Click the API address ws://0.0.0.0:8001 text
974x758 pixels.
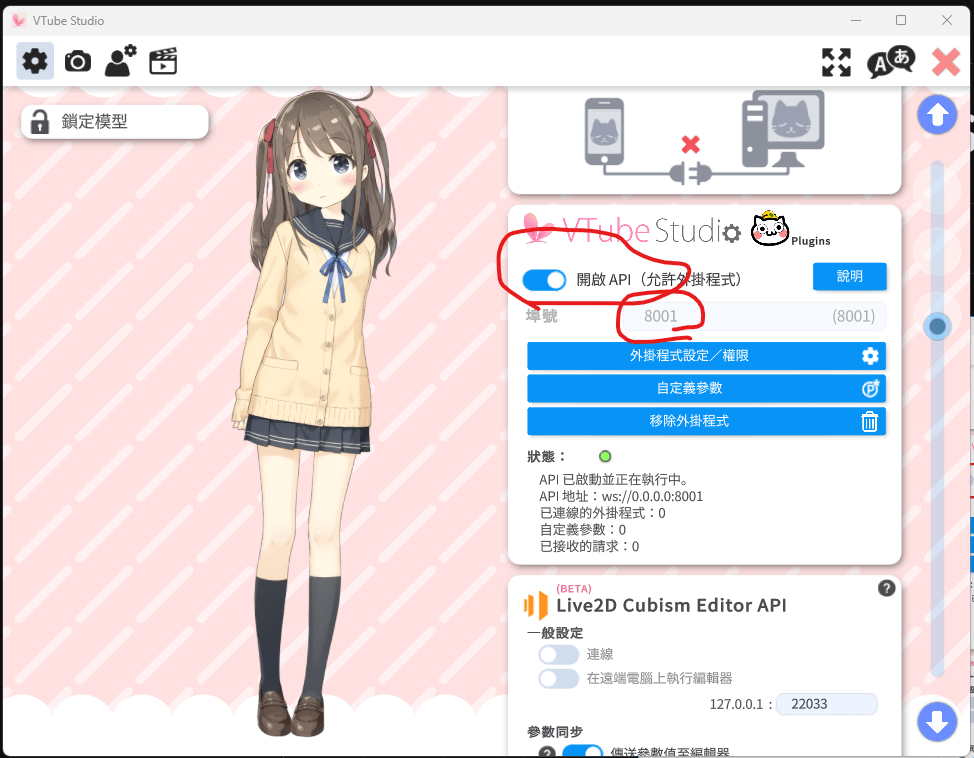[621, 496]
